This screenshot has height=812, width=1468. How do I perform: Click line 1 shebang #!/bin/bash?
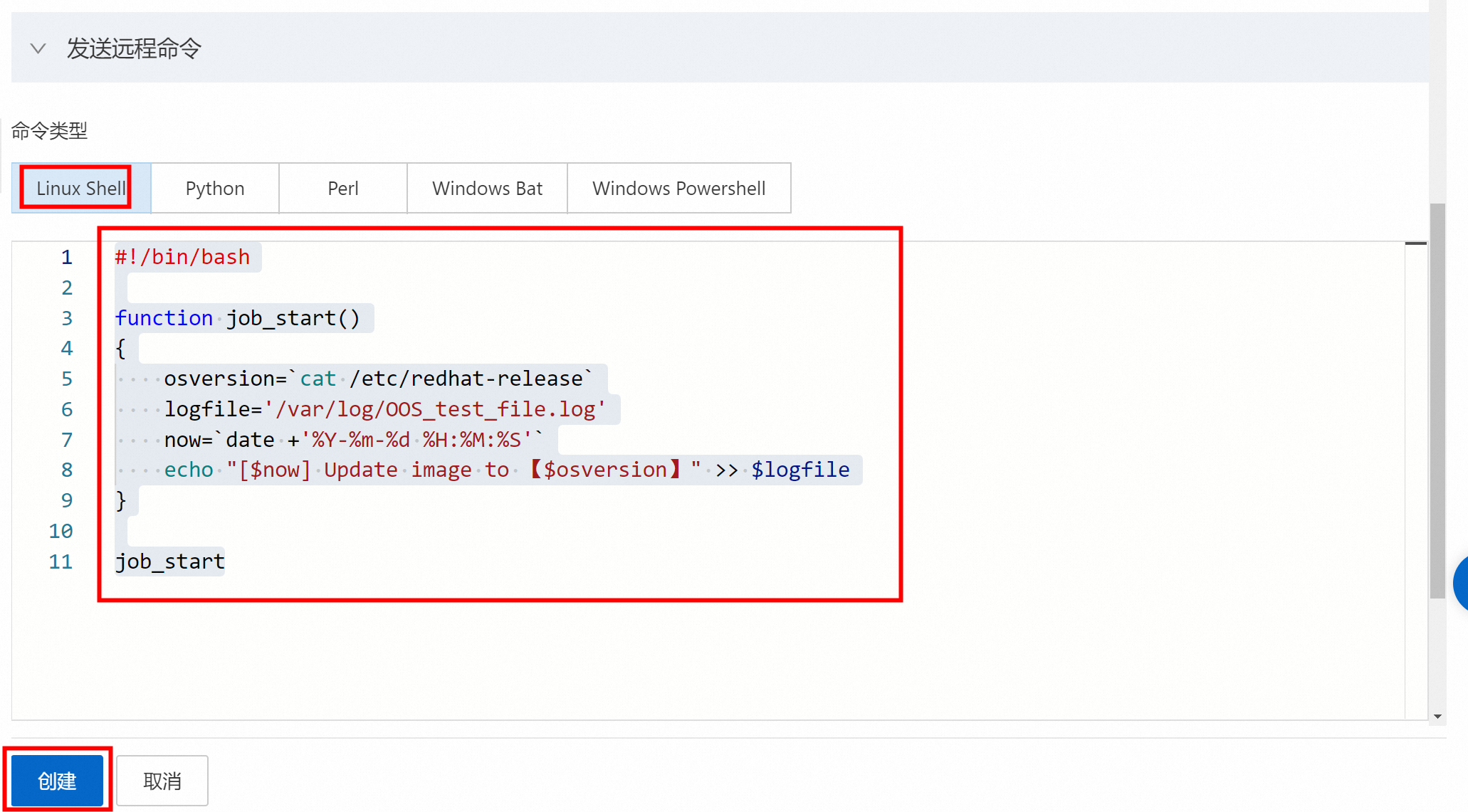[x=182, y=257]
